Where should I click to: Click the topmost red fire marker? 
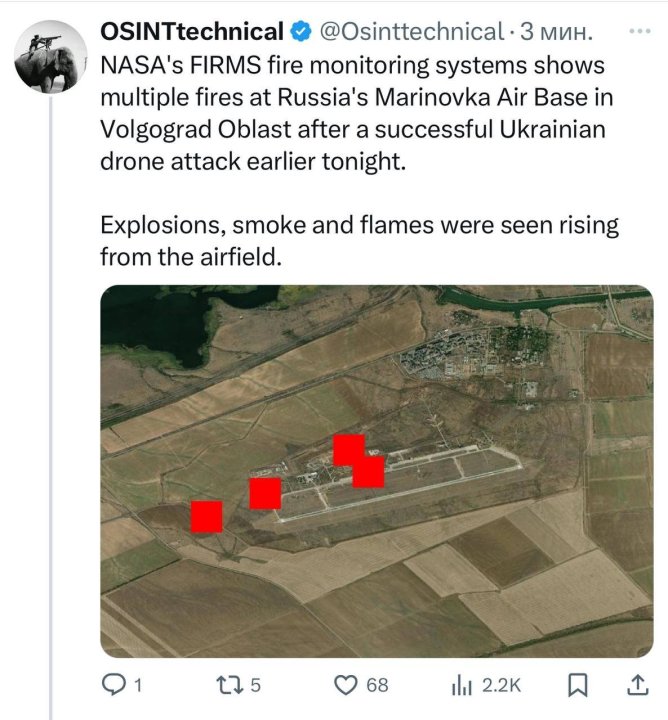pos(348,450)
